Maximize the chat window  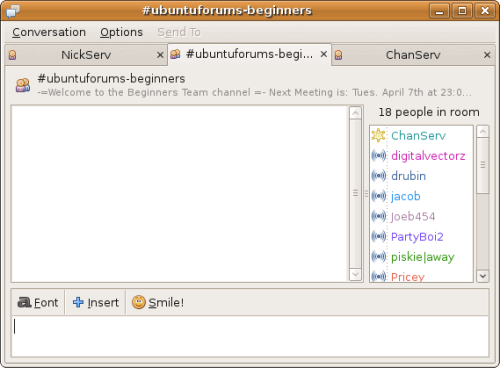coord(462,11)
